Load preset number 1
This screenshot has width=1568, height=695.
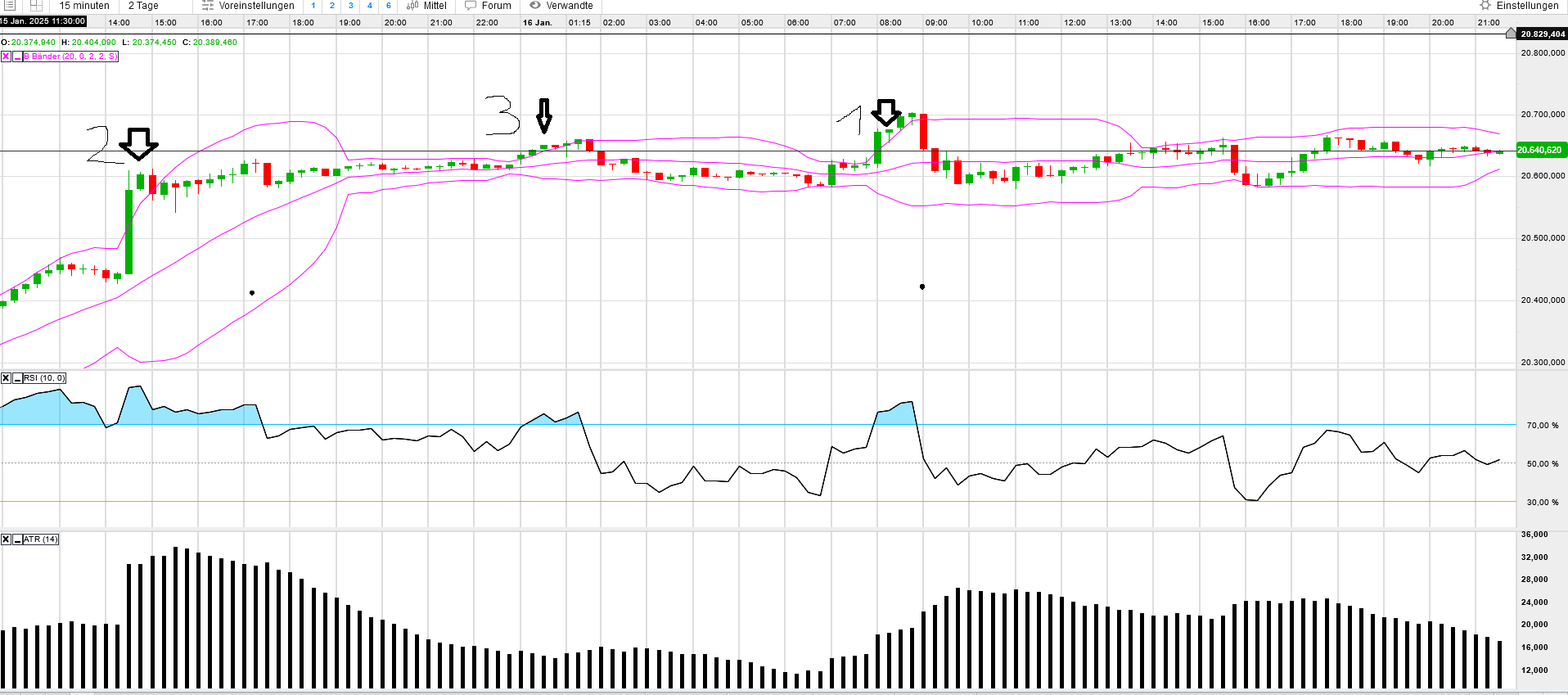point(313,6)
